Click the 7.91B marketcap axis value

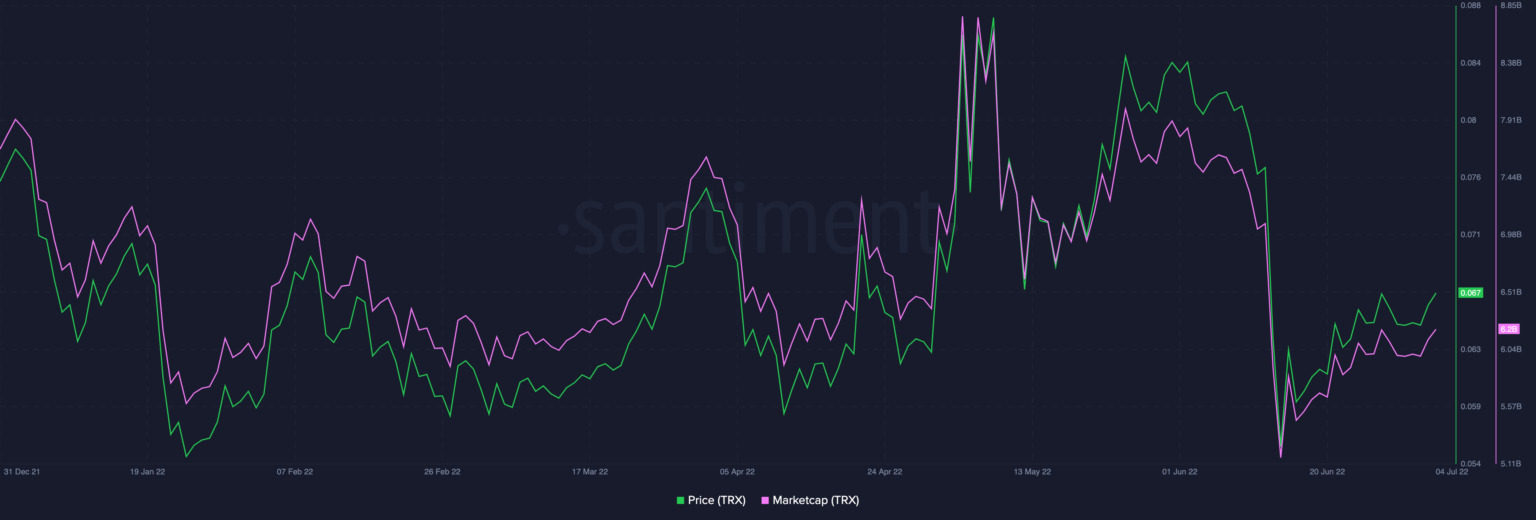(x=1511, y=120)
